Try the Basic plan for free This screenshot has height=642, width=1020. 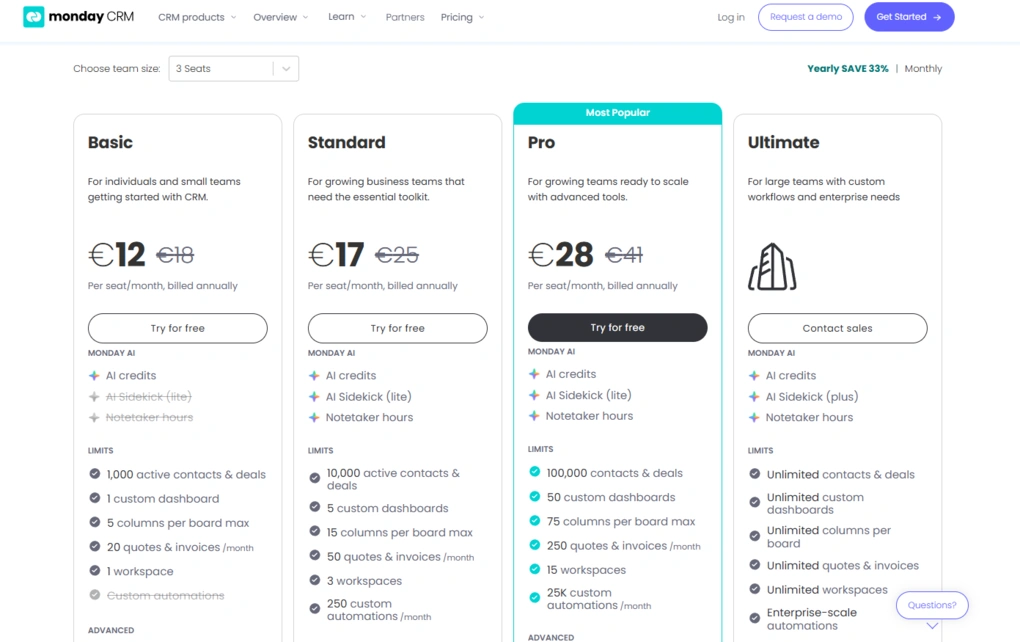click(x=178, y=328)
